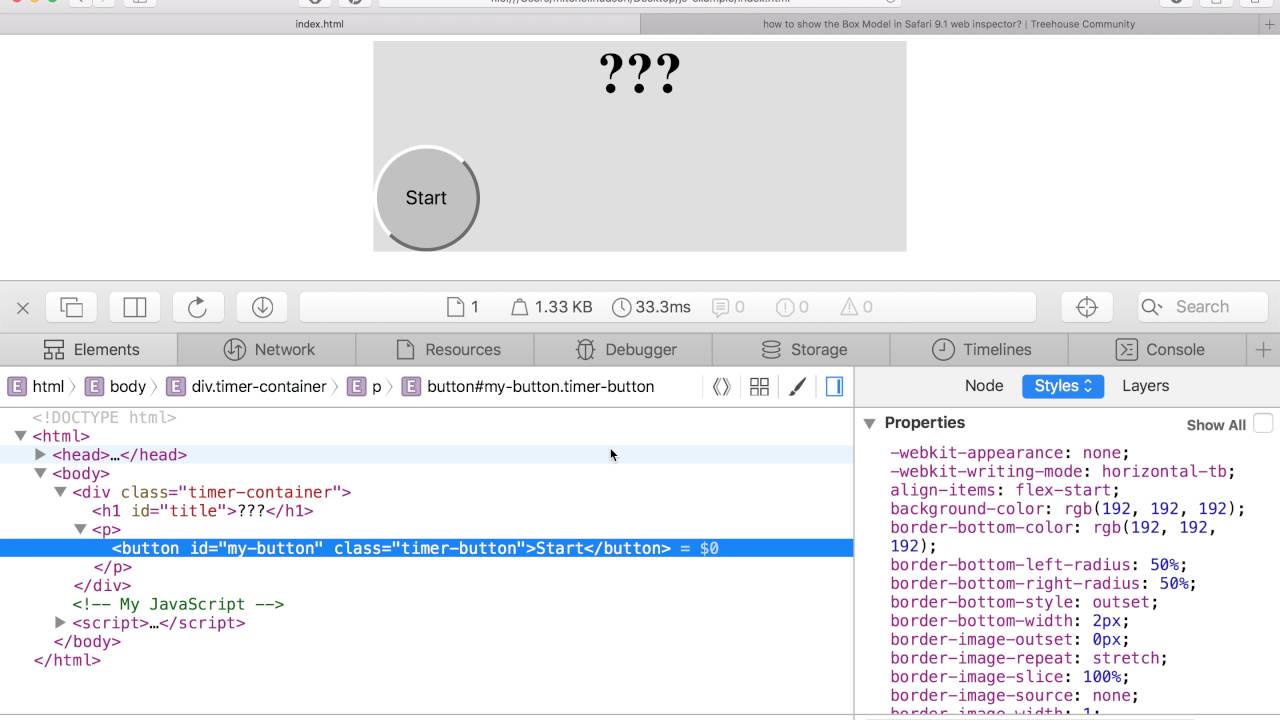Open the Console tab

(x=1159, y=349)
